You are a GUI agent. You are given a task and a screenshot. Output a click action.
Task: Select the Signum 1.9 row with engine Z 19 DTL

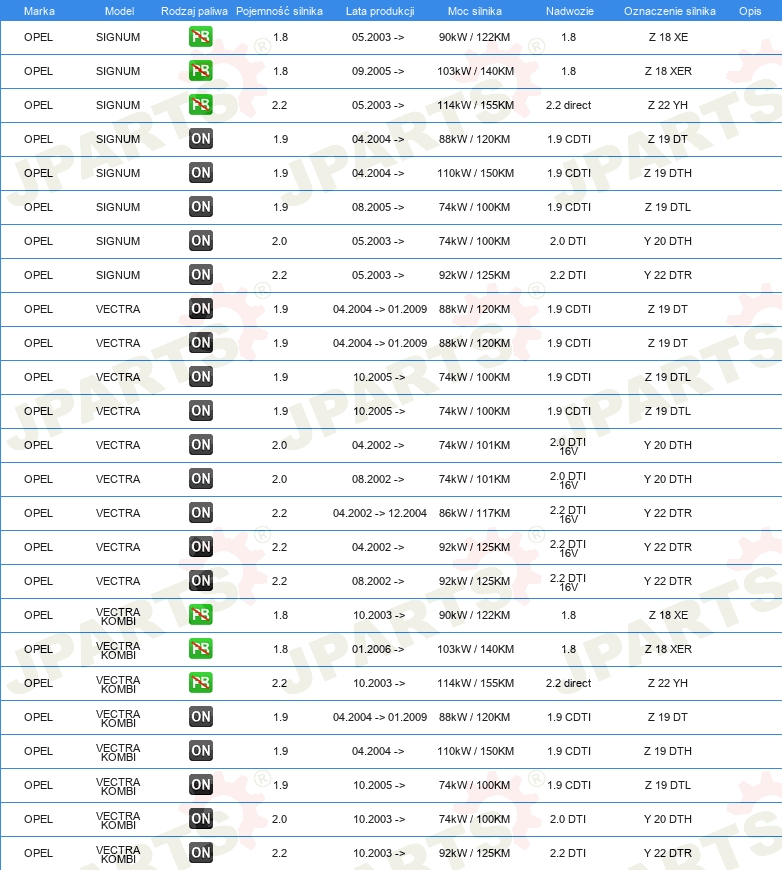tap(391, 207)
